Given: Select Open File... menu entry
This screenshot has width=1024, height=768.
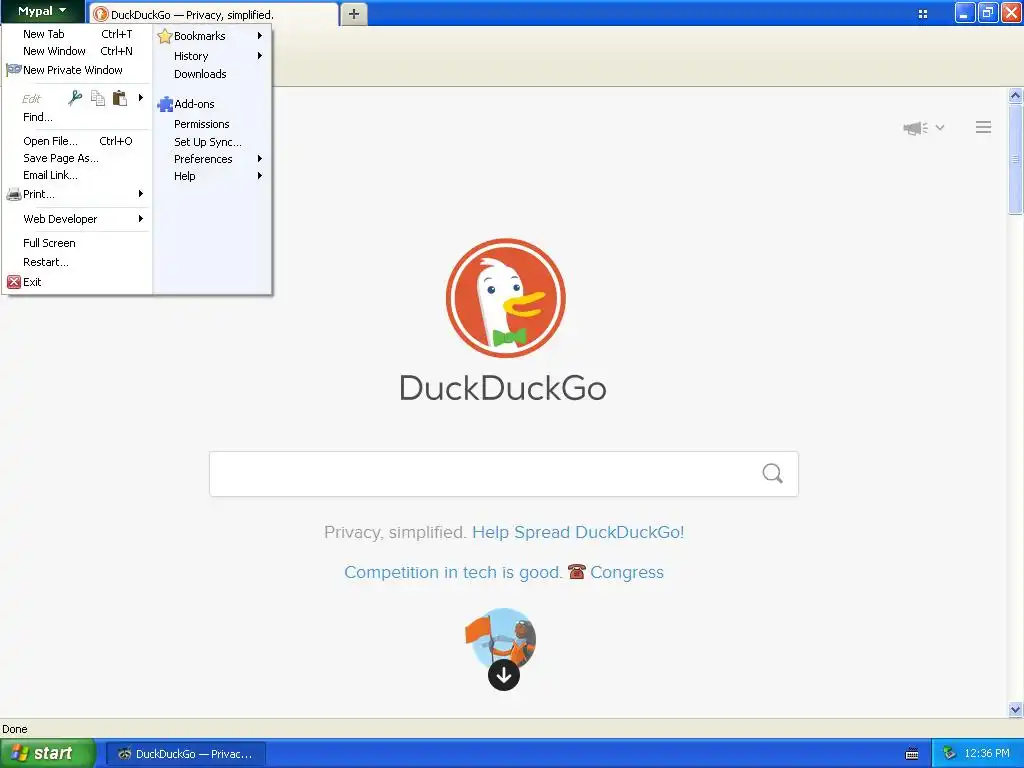Looking at the screenshot, I should pos(77,141).
